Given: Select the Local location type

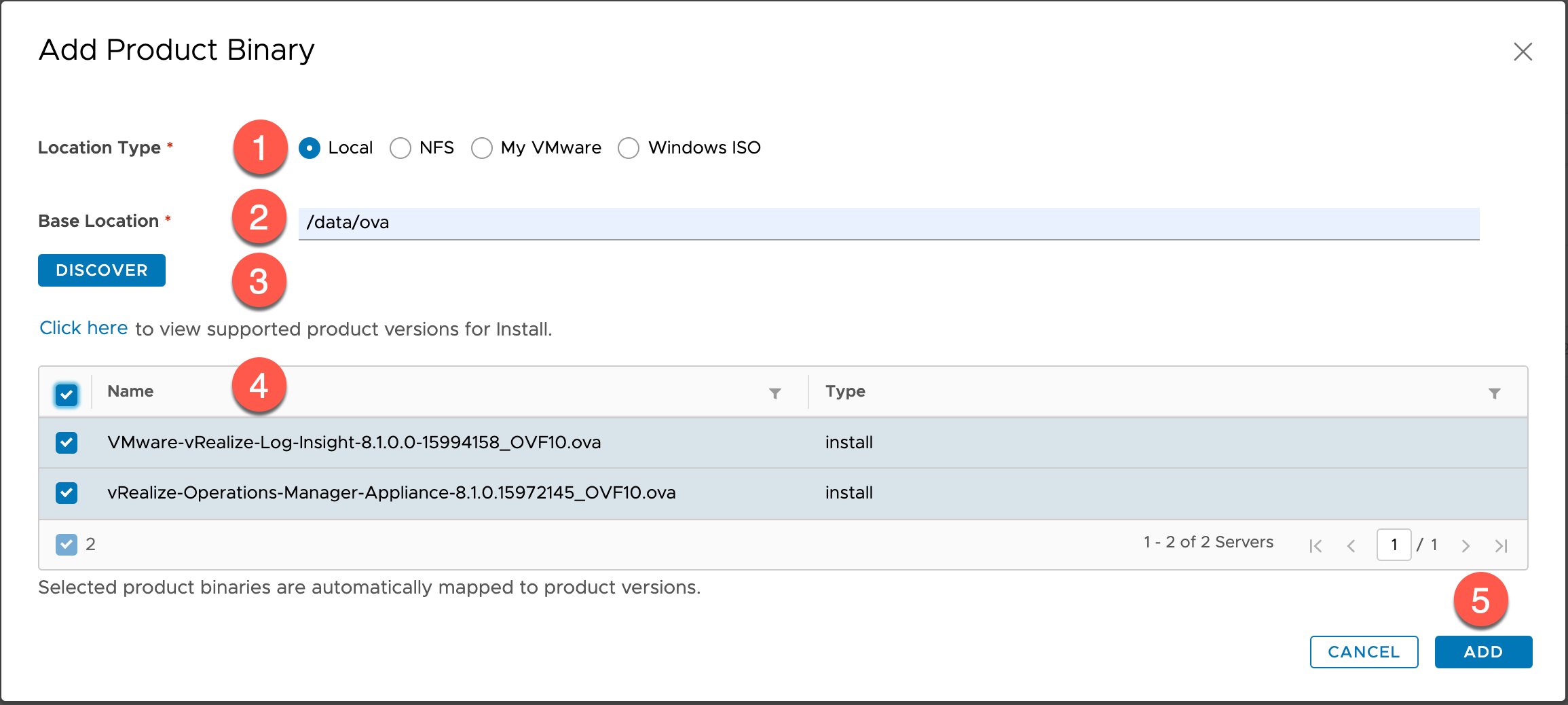Looking at the screenshot, I should click(310, 148).
